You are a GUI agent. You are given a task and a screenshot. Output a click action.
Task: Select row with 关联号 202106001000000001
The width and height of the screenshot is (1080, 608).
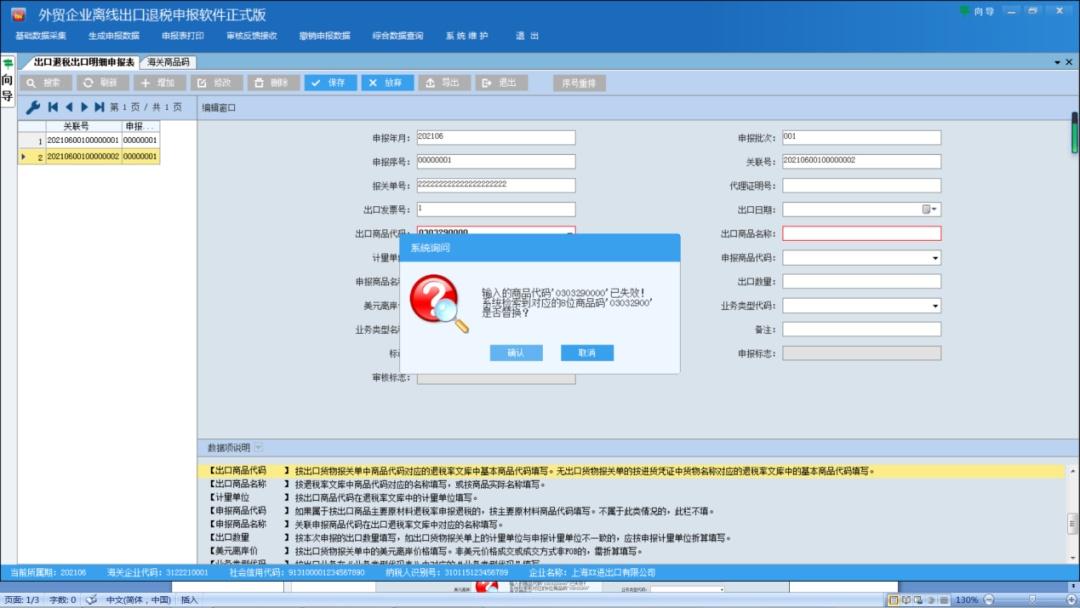[82, 141]
